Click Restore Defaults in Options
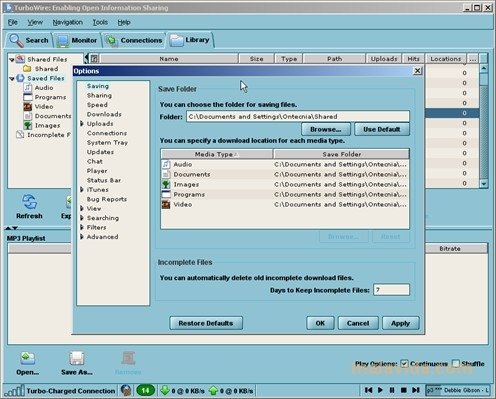The height and width of the screenshot is (399, 496). point(206,323)
